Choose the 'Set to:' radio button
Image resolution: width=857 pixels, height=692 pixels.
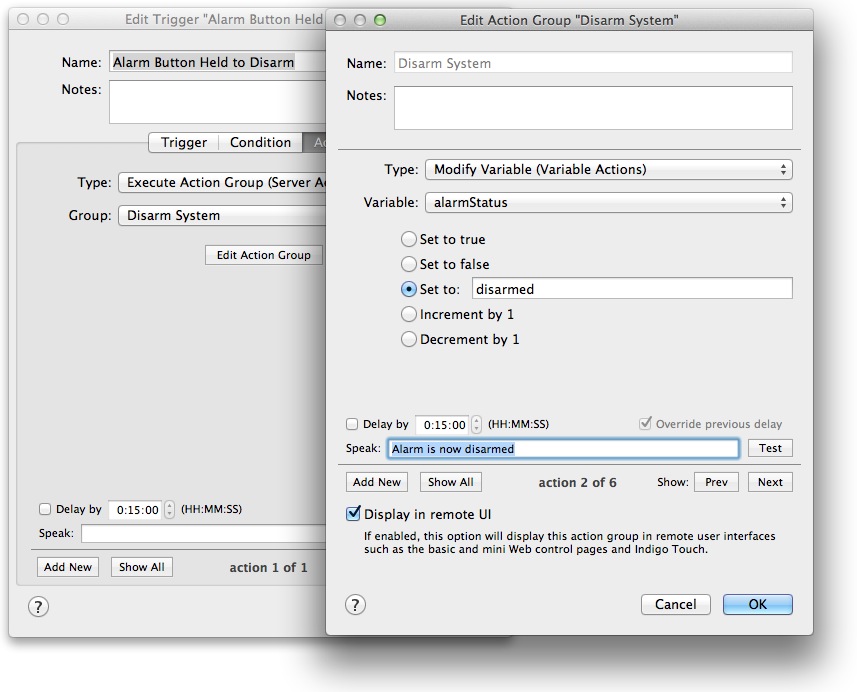point(409,289)
